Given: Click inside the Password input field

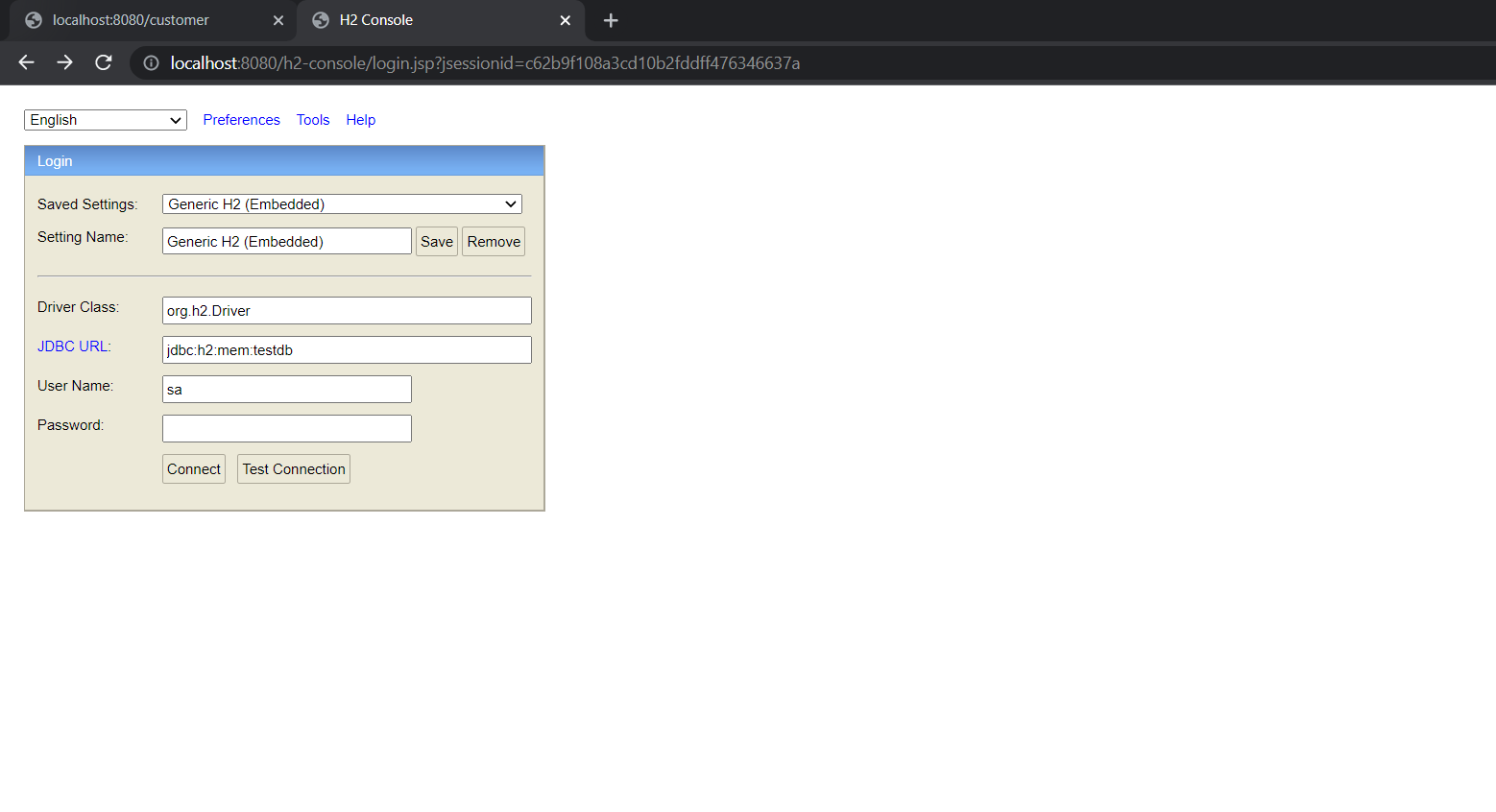Looking at the screenshot, I should (286, 428).
